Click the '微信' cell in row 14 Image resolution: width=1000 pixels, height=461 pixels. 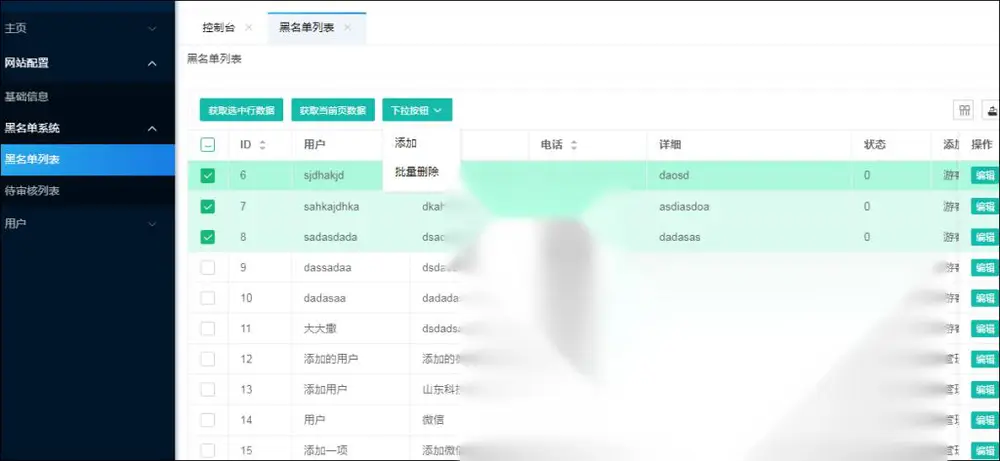[433, 420]
